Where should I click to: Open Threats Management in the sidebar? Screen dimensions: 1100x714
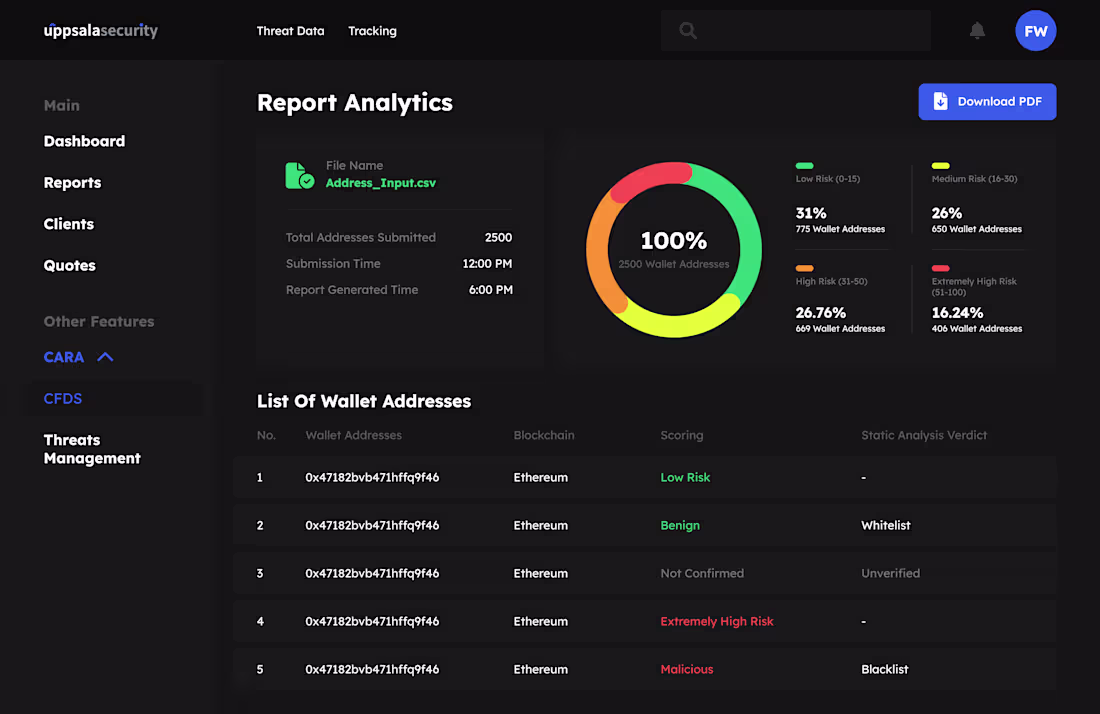click(x=92, y=449)
